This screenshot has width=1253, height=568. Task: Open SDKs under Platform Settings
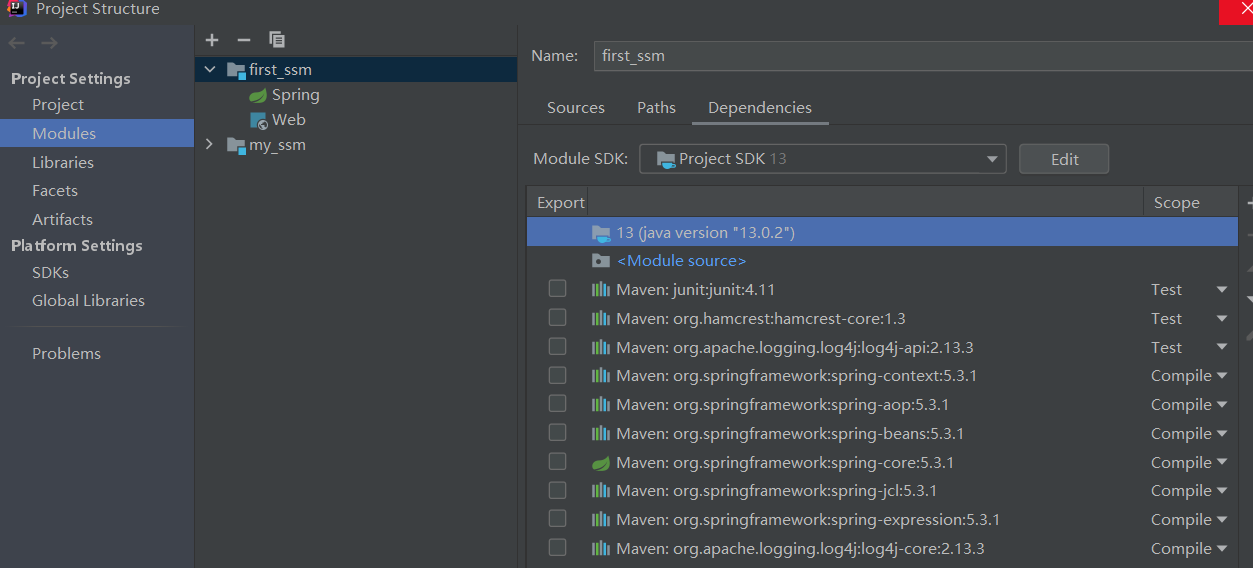[50, 273]
